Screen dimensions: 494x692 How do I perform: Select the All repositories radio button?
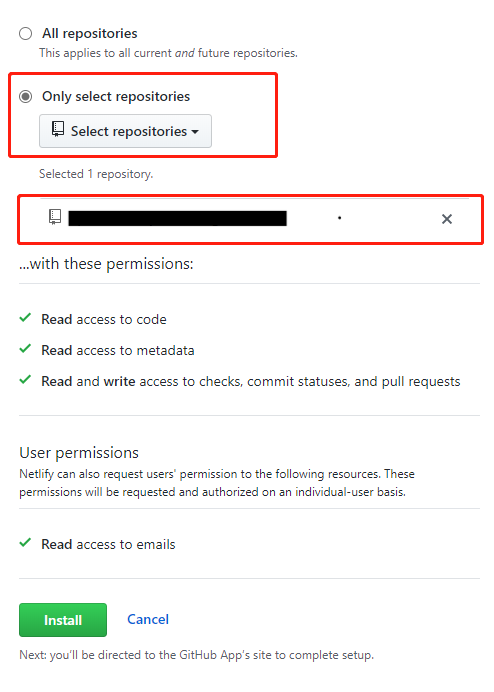pyautogui.click(x=26, y=34)
